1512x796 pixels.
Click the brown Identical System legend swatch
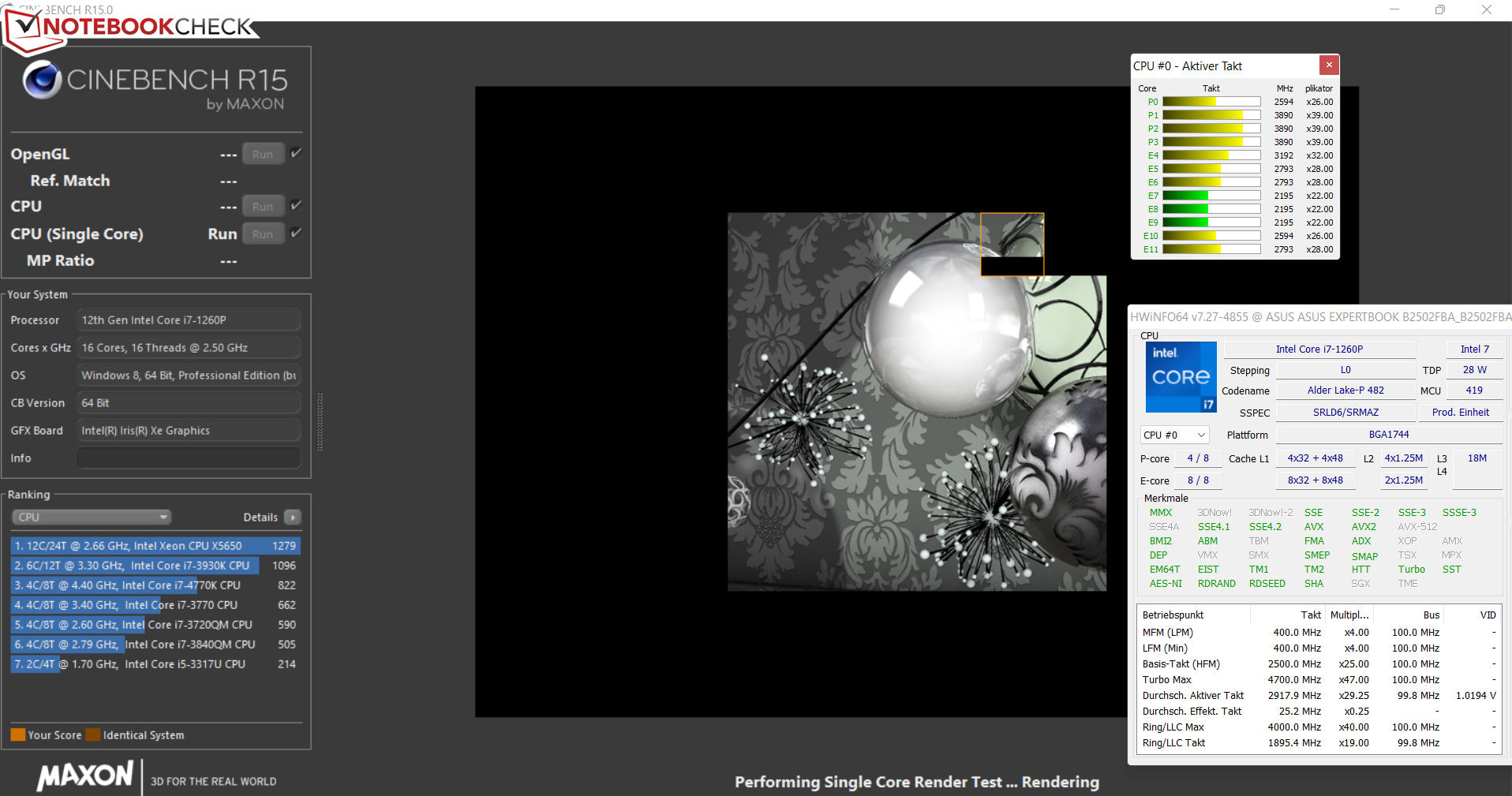(x=93, y=734)
